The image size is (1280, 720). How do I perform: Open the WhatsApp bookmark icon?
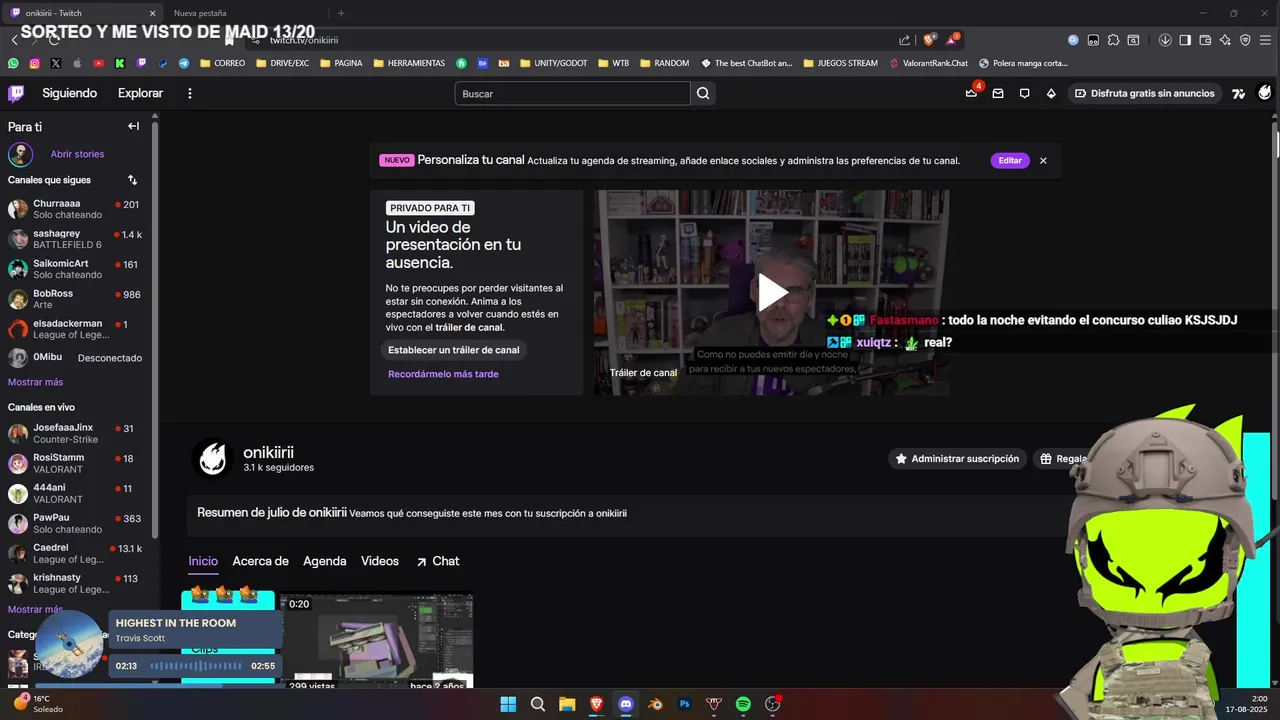coord(13,63)
